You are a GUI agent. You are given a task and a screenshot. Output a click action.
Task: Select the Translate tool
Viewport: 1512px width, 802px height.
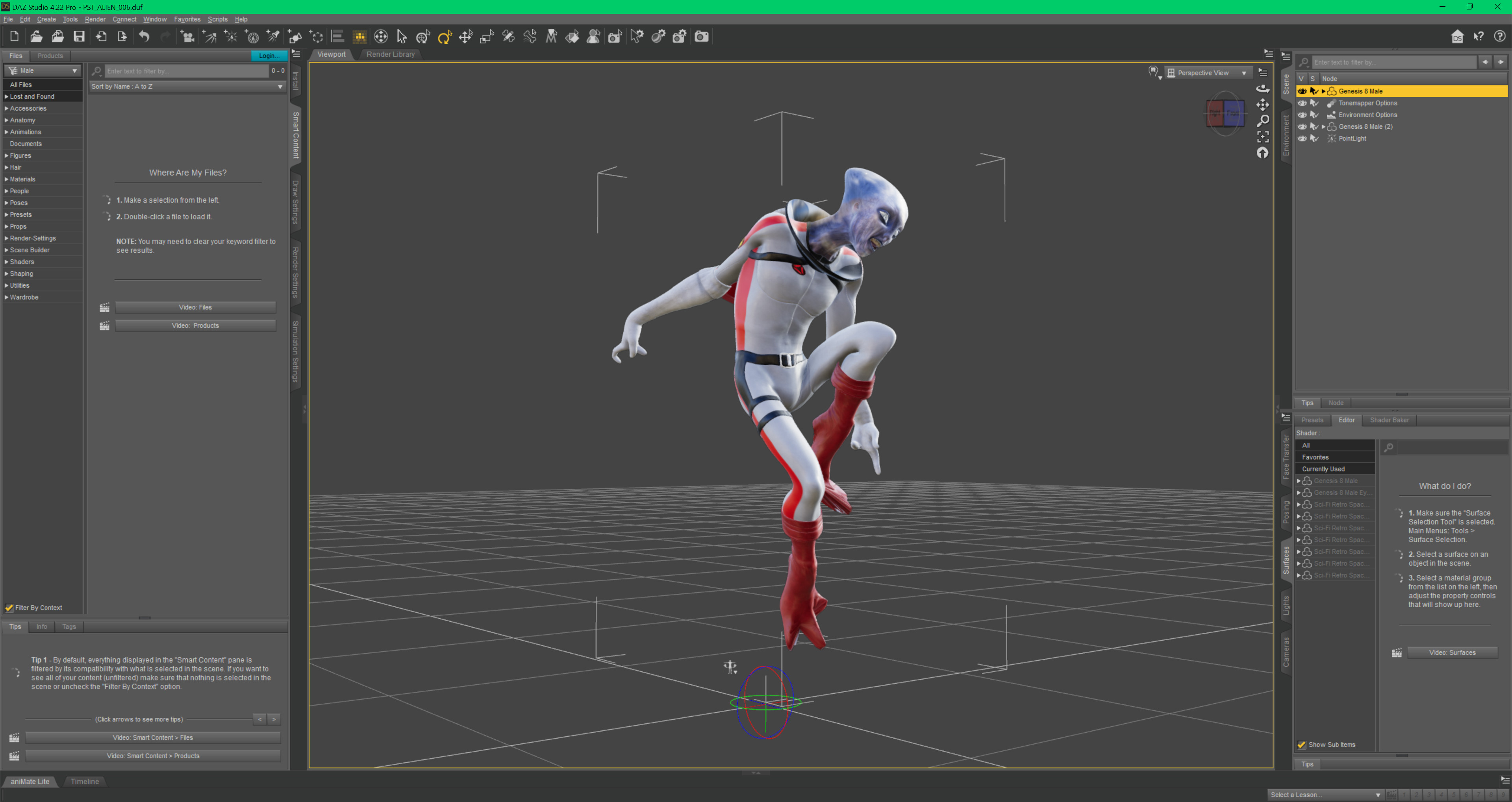[465, 36]
